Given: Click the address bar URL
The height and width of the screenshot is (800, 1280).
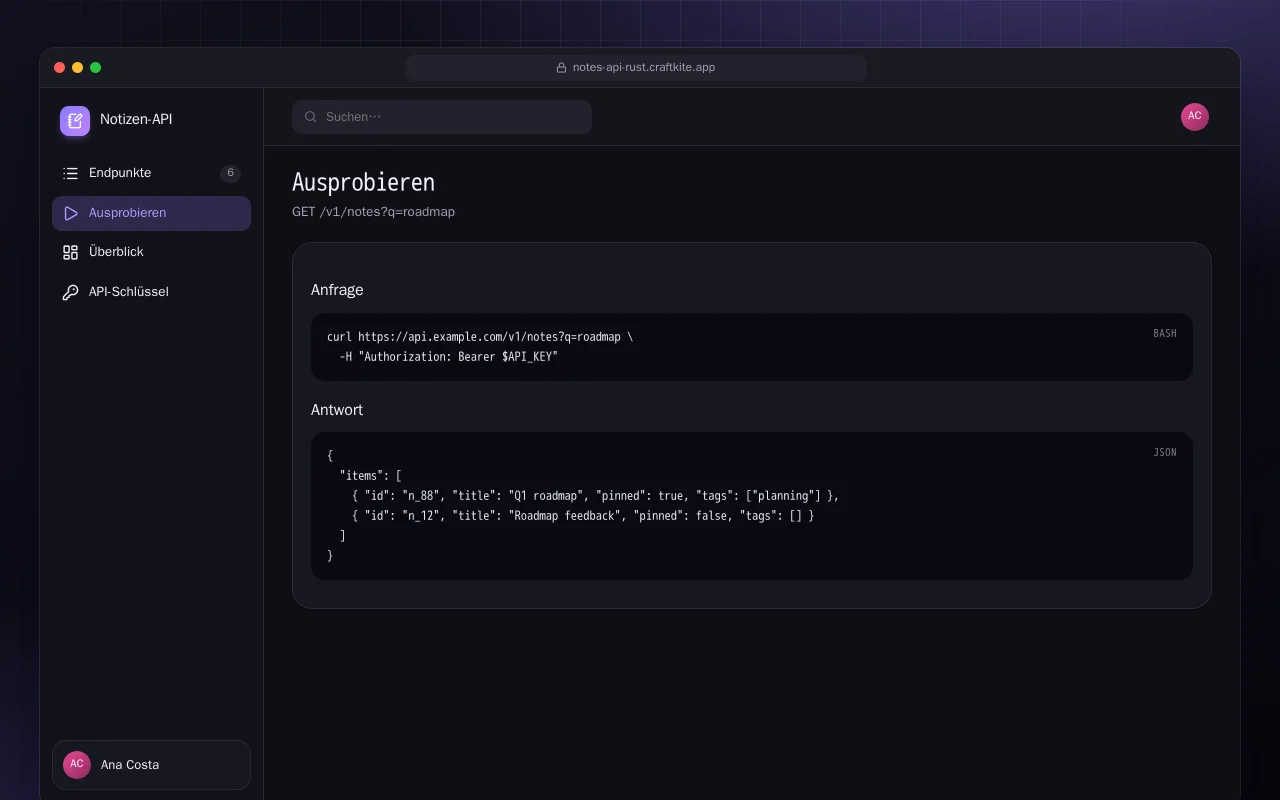Looking at the screenshot, I should pos(644,68).
